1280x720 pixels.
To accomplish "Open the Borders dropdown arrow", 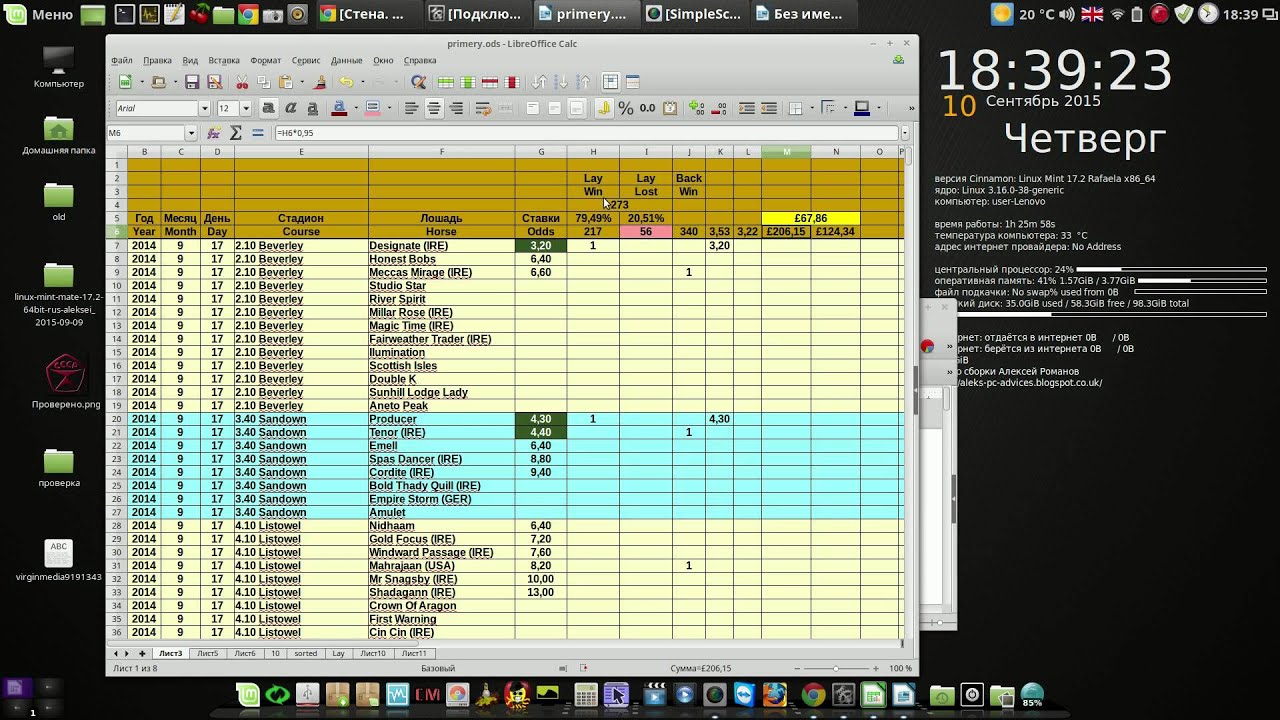I will tap(812, 108).
